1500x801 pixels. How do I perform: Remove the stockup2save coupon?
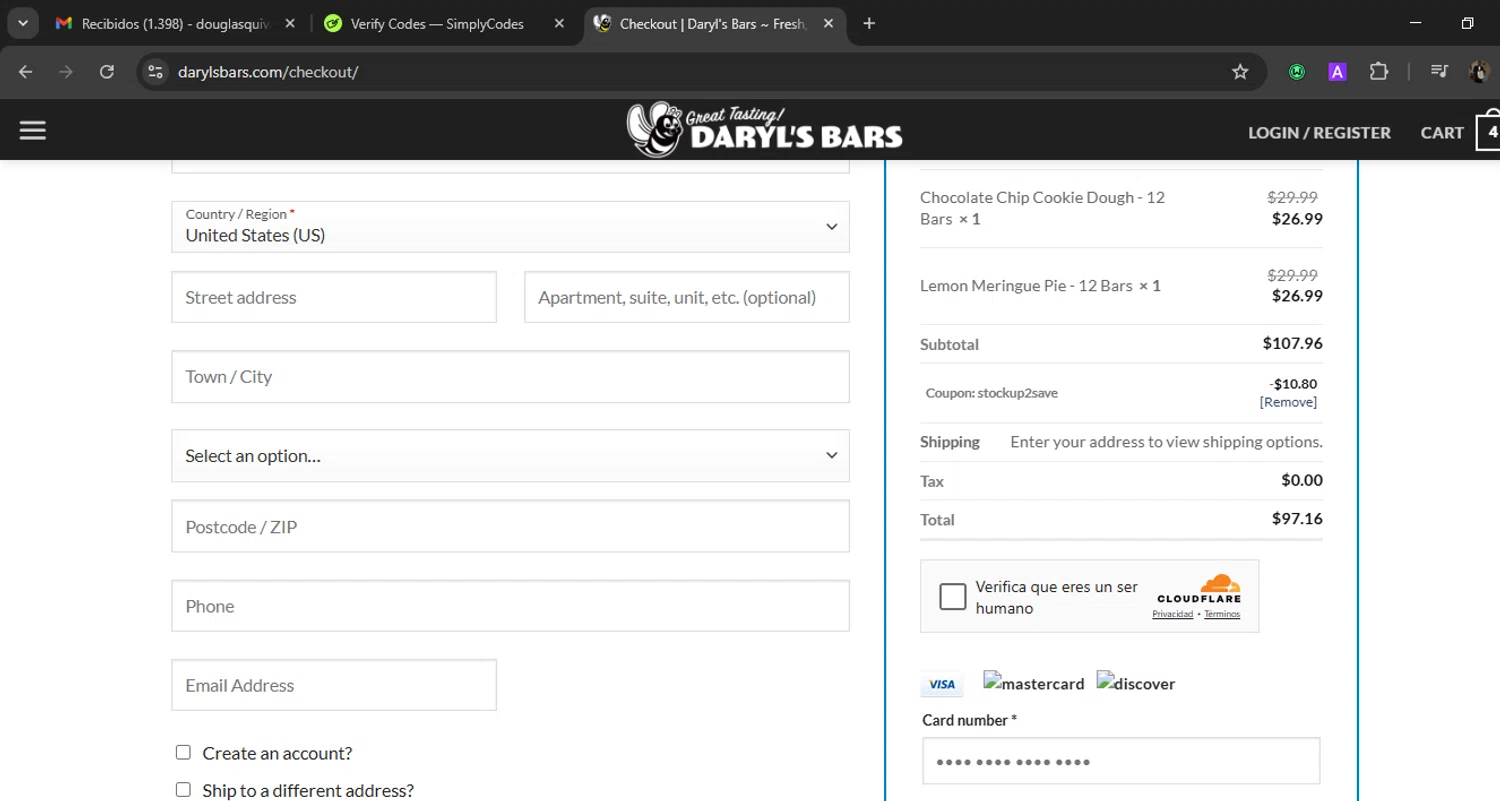click(x=1288, y=402)
